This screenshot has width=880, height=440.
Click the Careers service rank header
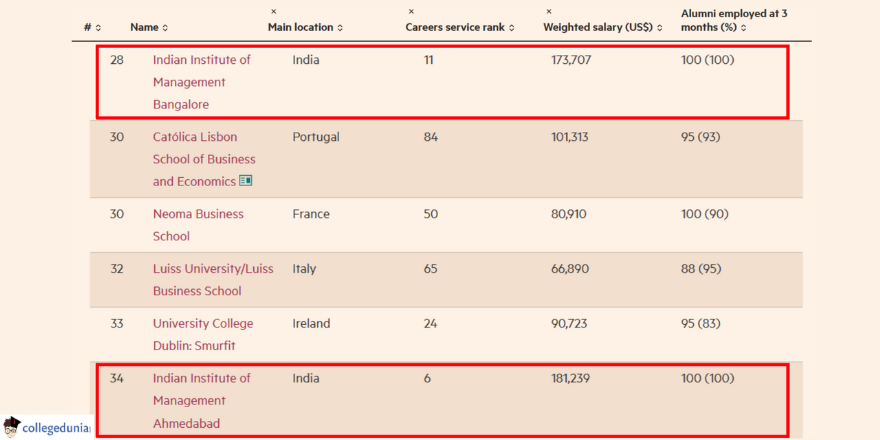point(455,27)
